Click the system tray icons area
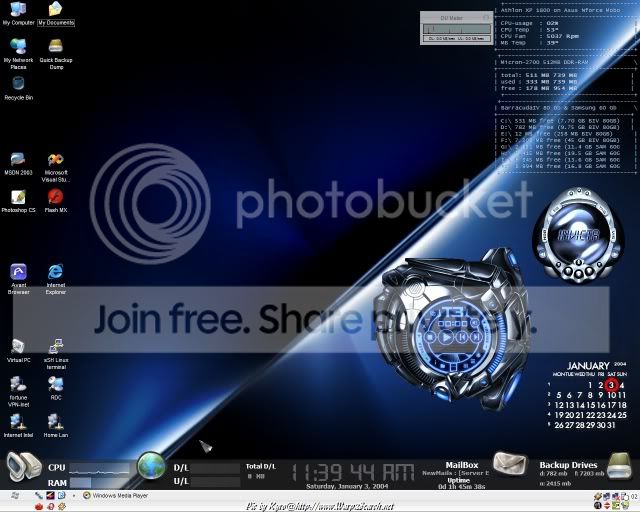Viewport: 640px width, 512px height. click(614, 501)
